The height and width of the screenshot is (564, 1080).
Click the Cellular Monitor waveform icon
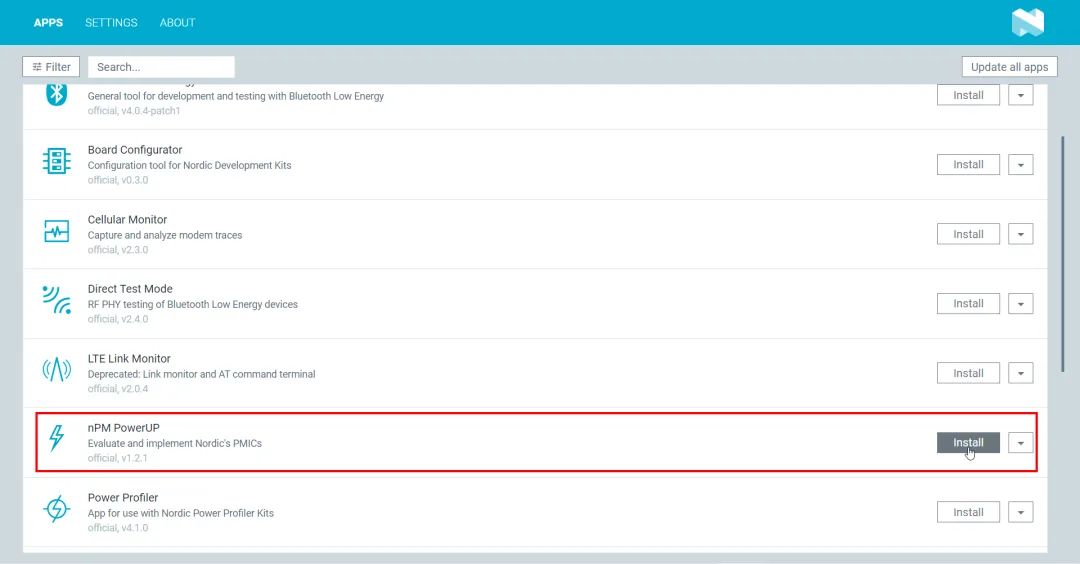point(57,232)
